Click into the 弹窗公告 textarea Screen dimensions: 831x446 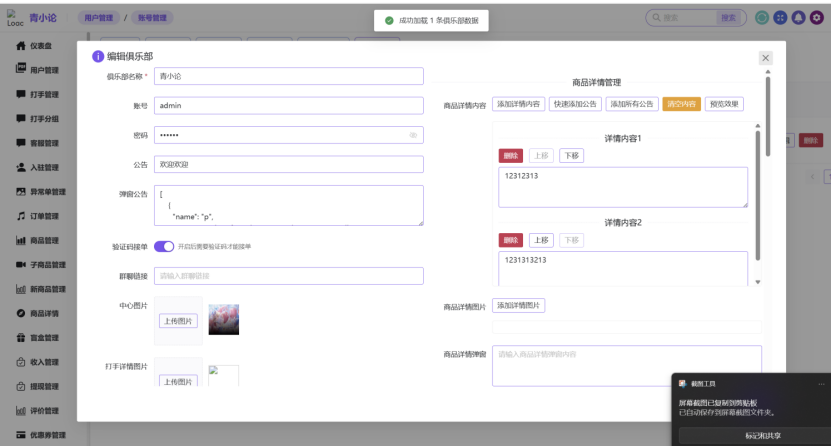click(289, 206)
